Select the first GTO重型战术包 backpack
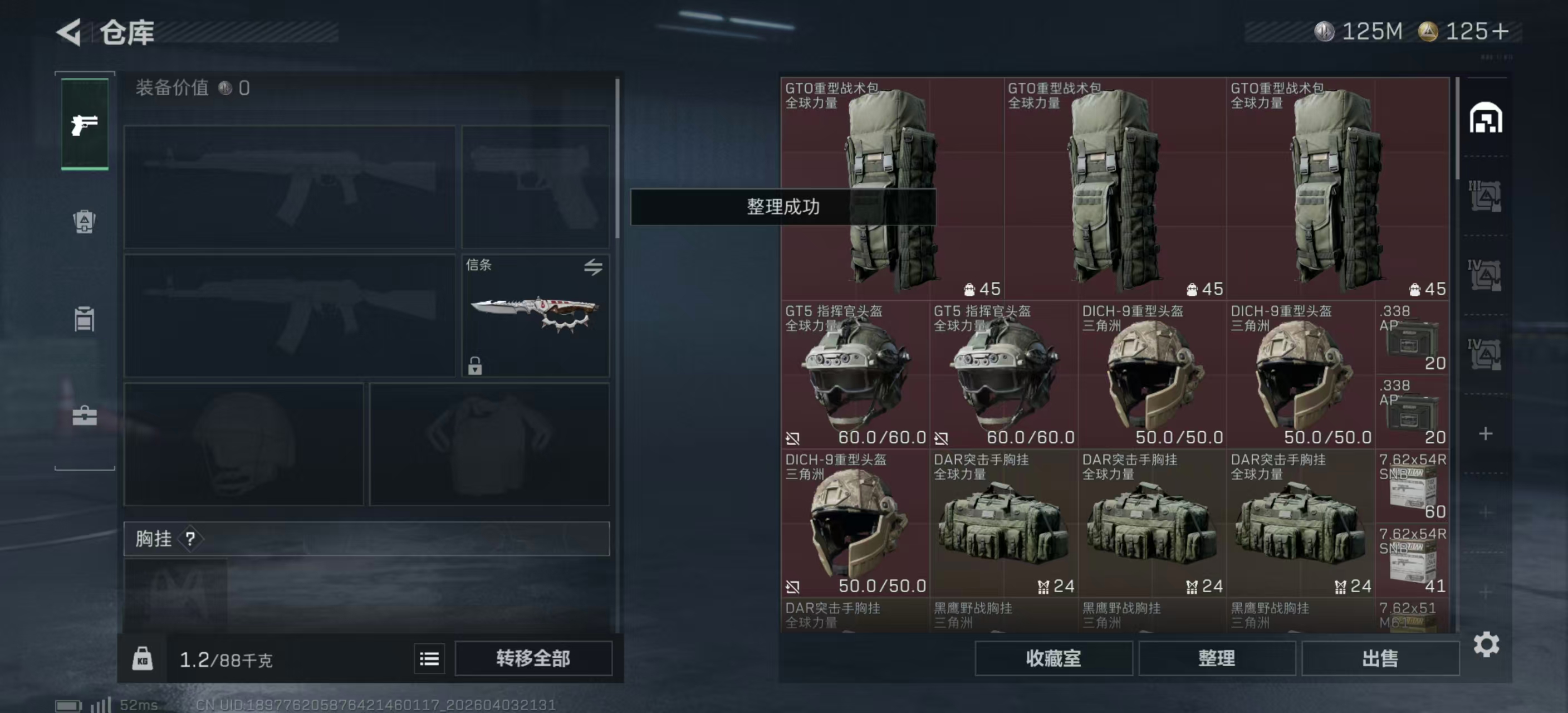The width and height of the screenshot is (1568, 713). click(893, 188)
